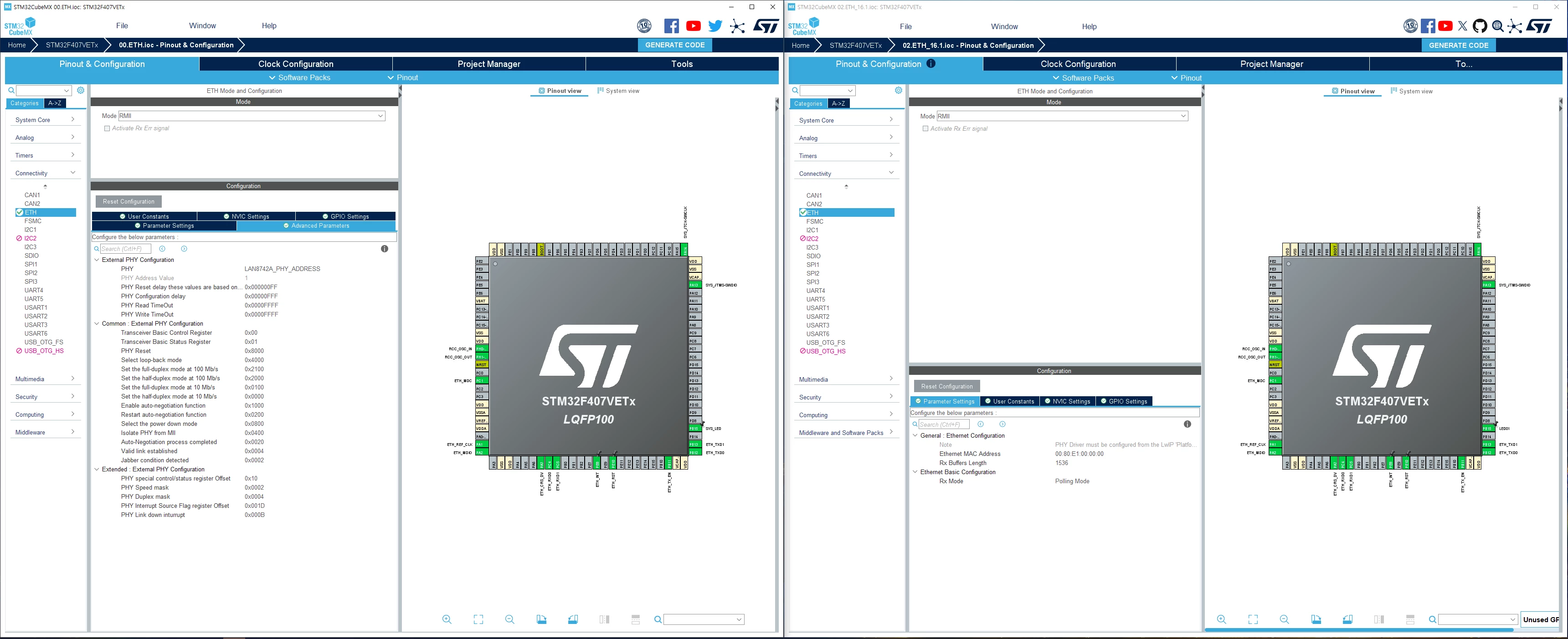Click the parameter info icon in 02.ETH_16.1 window
Image resolution: width=1568 pixels, height=639 pixels.
[x=1188, y=424]
